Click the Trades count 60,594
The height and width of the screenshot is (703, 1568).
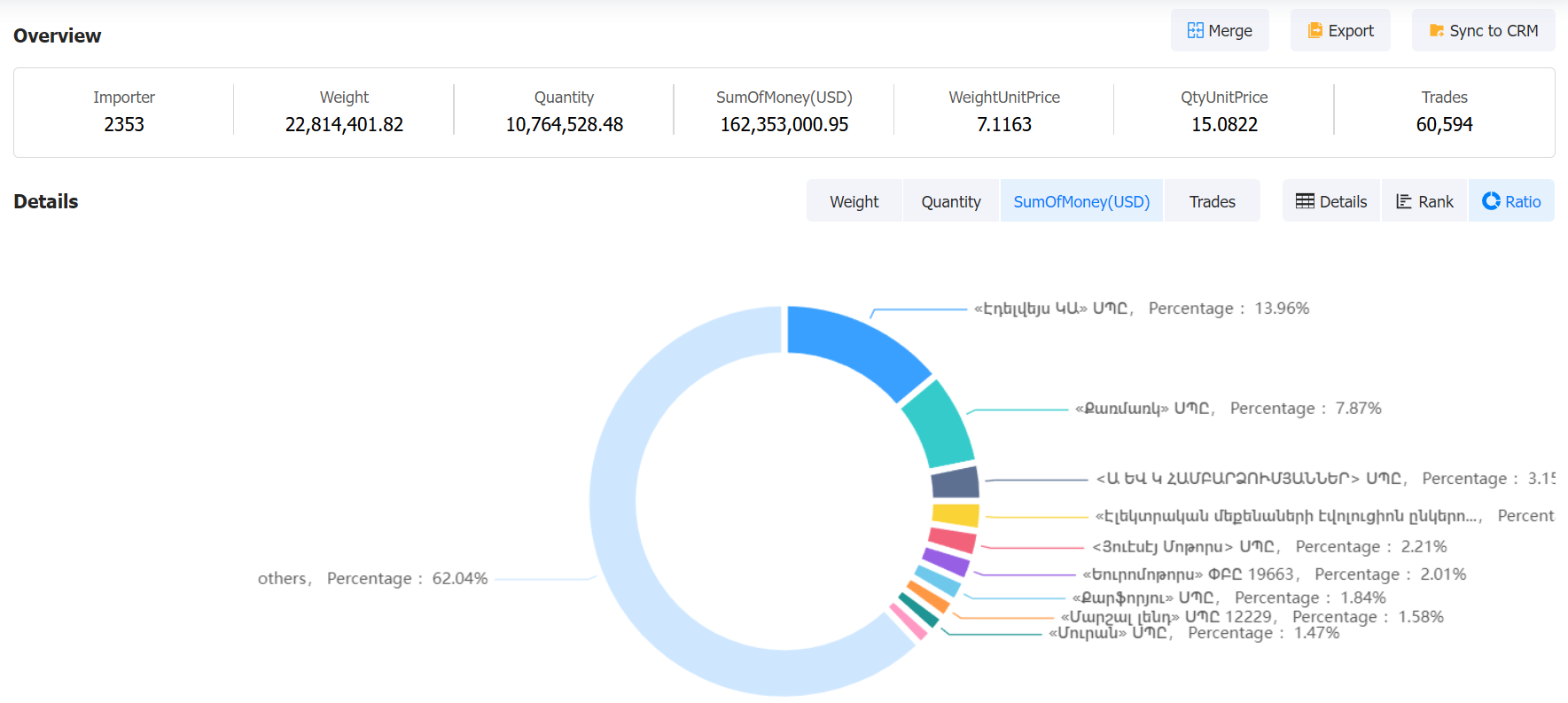coord(1444,125)
